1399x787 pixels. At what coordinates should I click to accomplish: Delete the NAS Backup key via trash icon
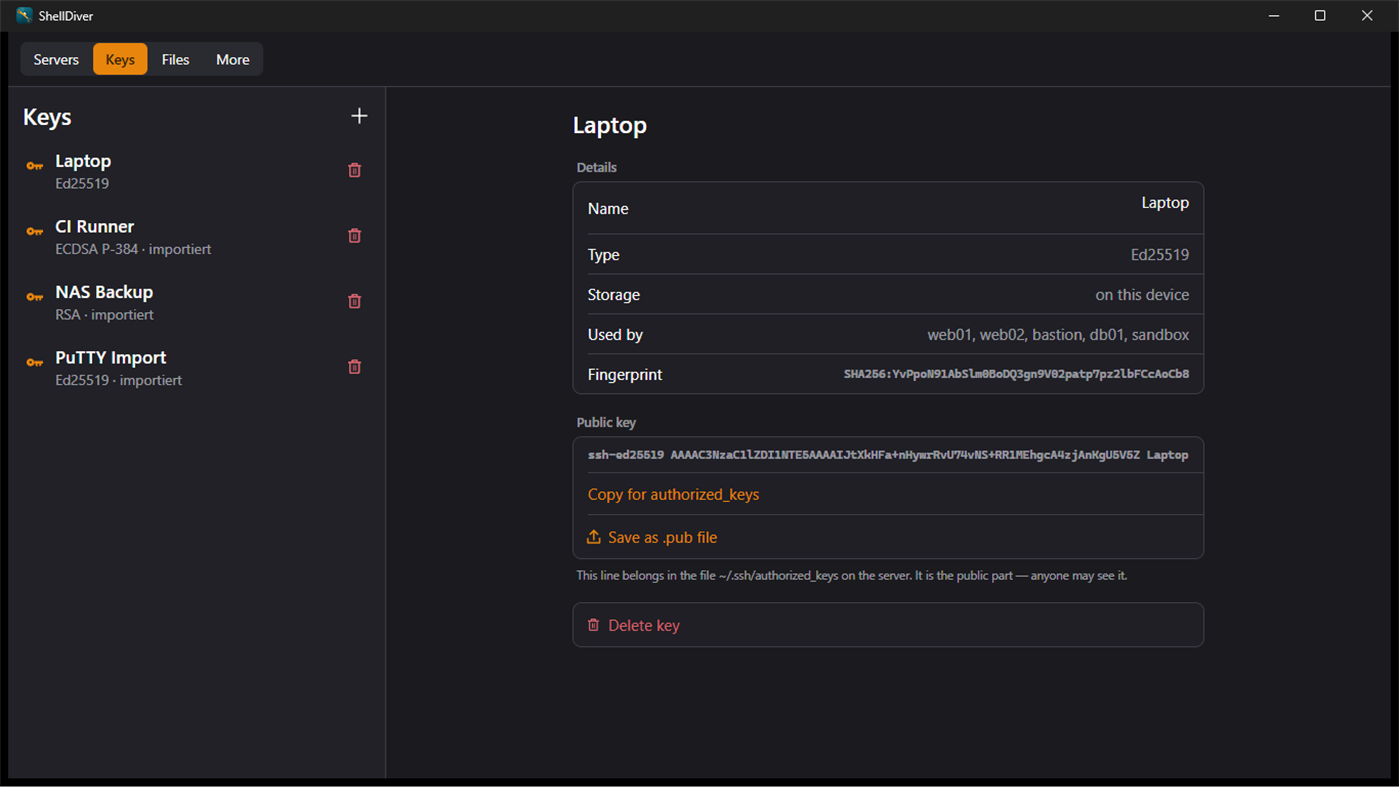click(354, 301)
